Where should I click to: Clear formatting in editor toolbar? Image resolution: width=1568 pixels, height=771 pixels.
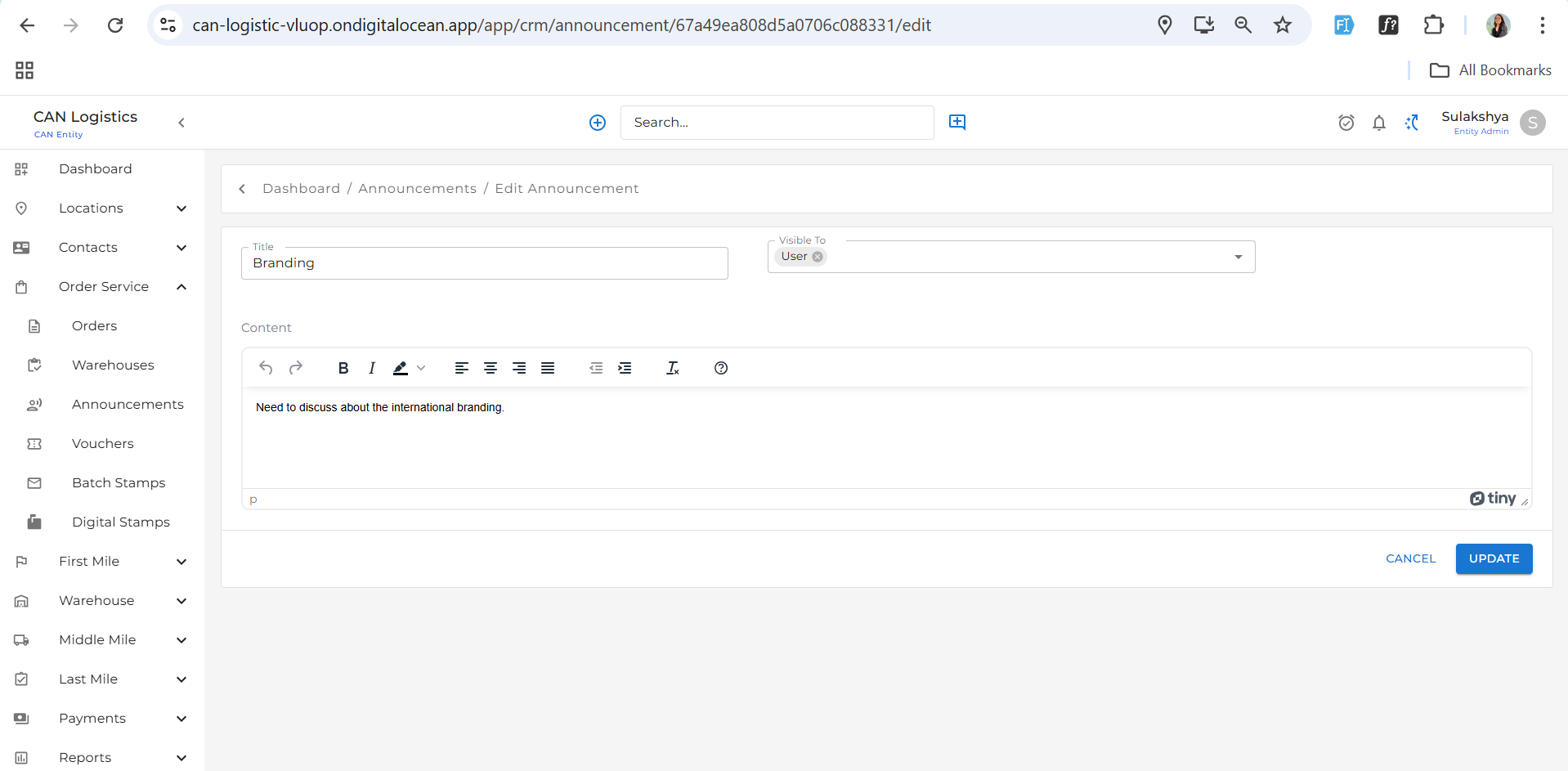click(673, 368)
